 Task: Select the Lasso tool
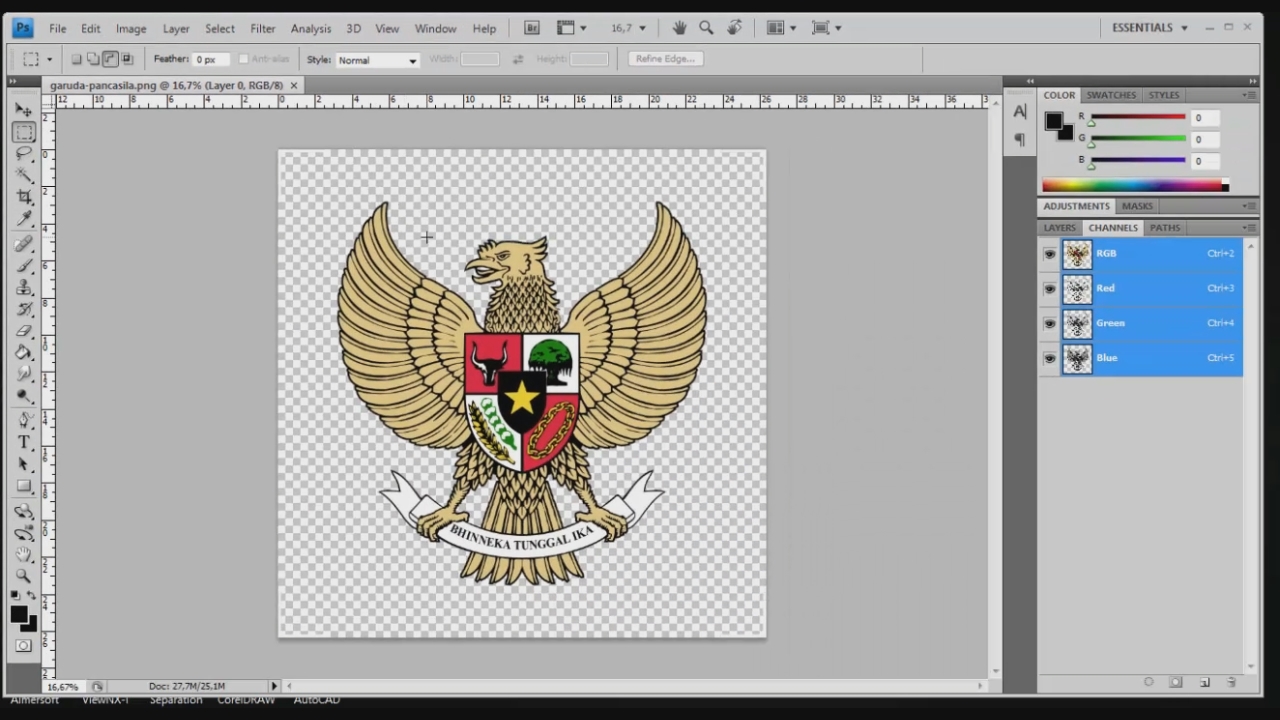(x=24, y=154)
